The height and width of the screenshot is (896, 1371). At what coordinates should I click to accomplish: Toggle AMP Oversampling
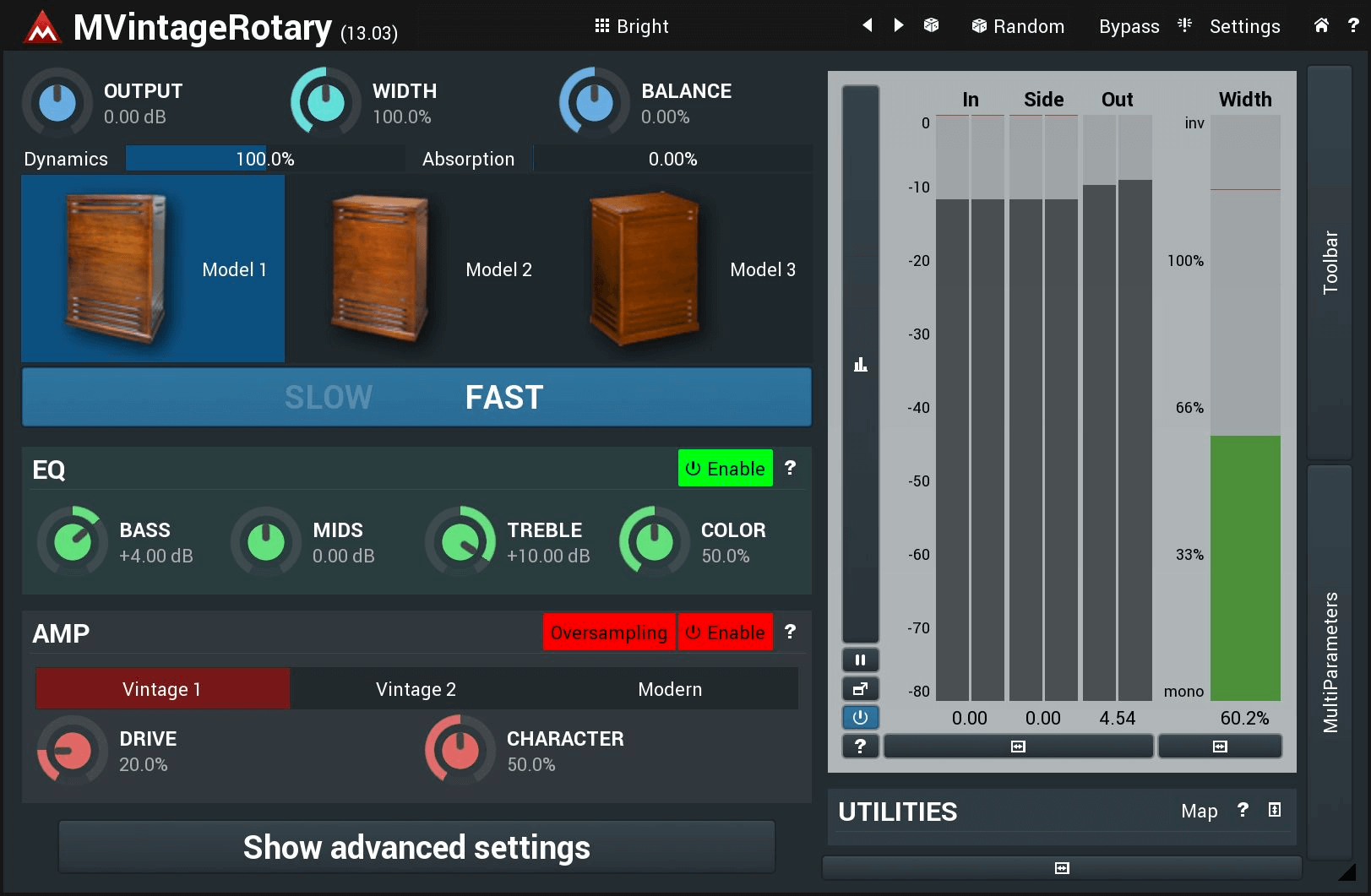[x=608, y=633]
